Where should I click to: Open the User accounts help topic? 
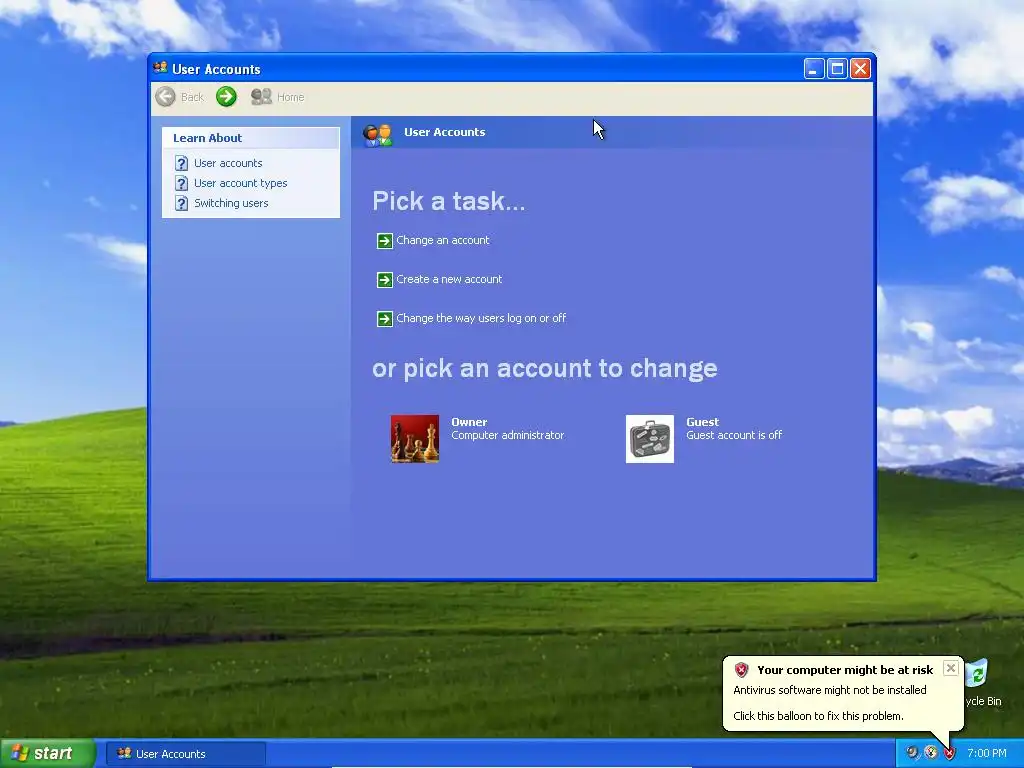coord(228,163)
